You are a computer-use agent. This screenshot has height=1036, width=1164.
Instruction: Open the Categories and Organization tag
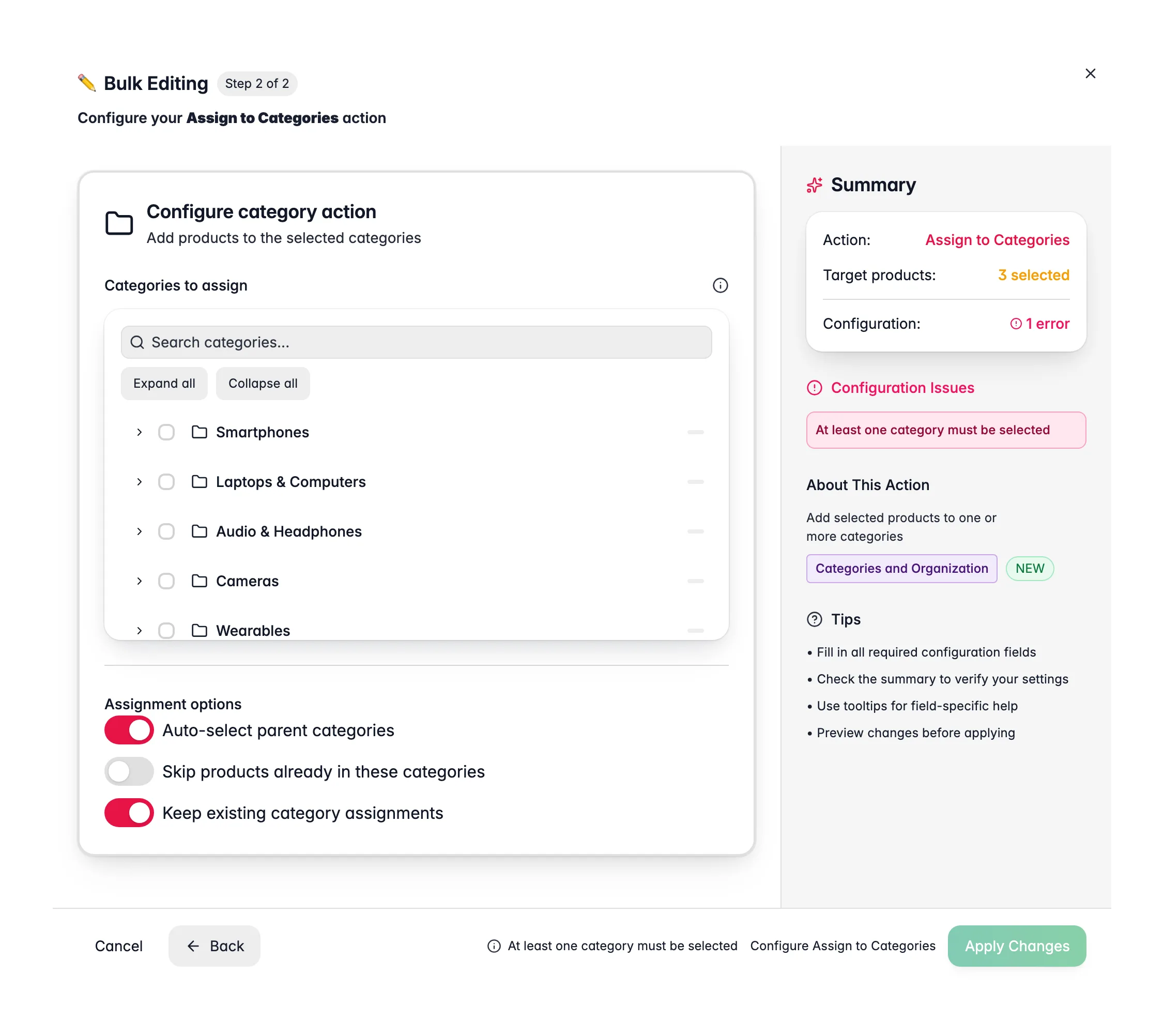pos(901,569)
